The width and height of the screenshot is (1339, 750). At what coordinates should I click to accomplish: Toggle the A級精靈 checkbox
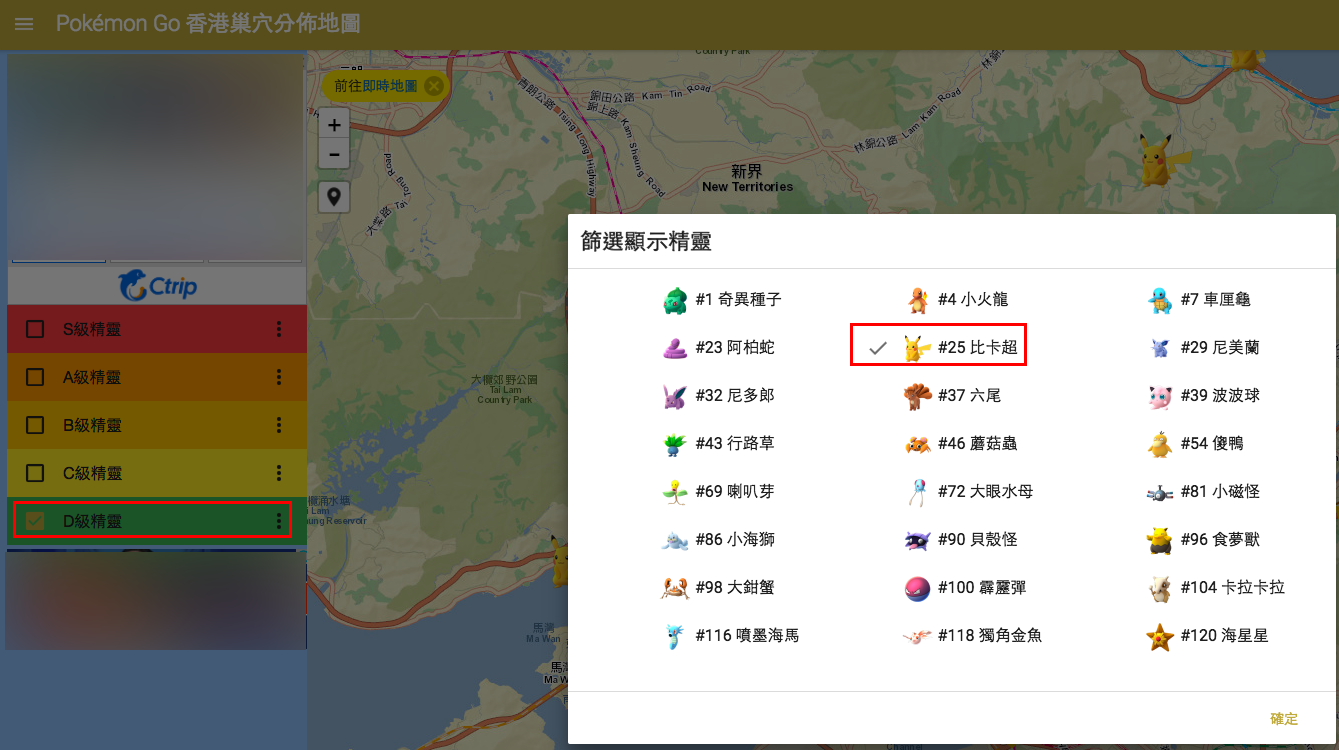pos(35,377)
